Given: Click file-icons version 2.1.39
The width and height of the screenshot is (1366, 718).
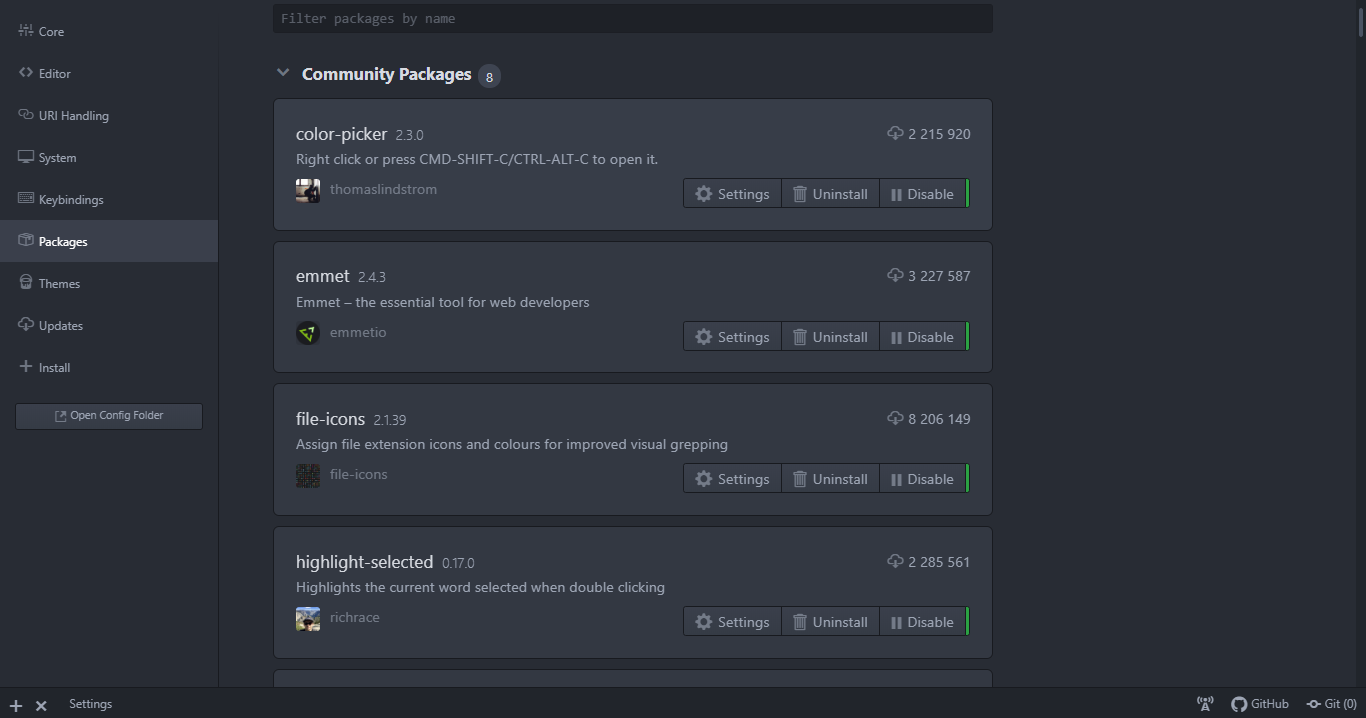Looking at the screenshot, I should [390, 420].
